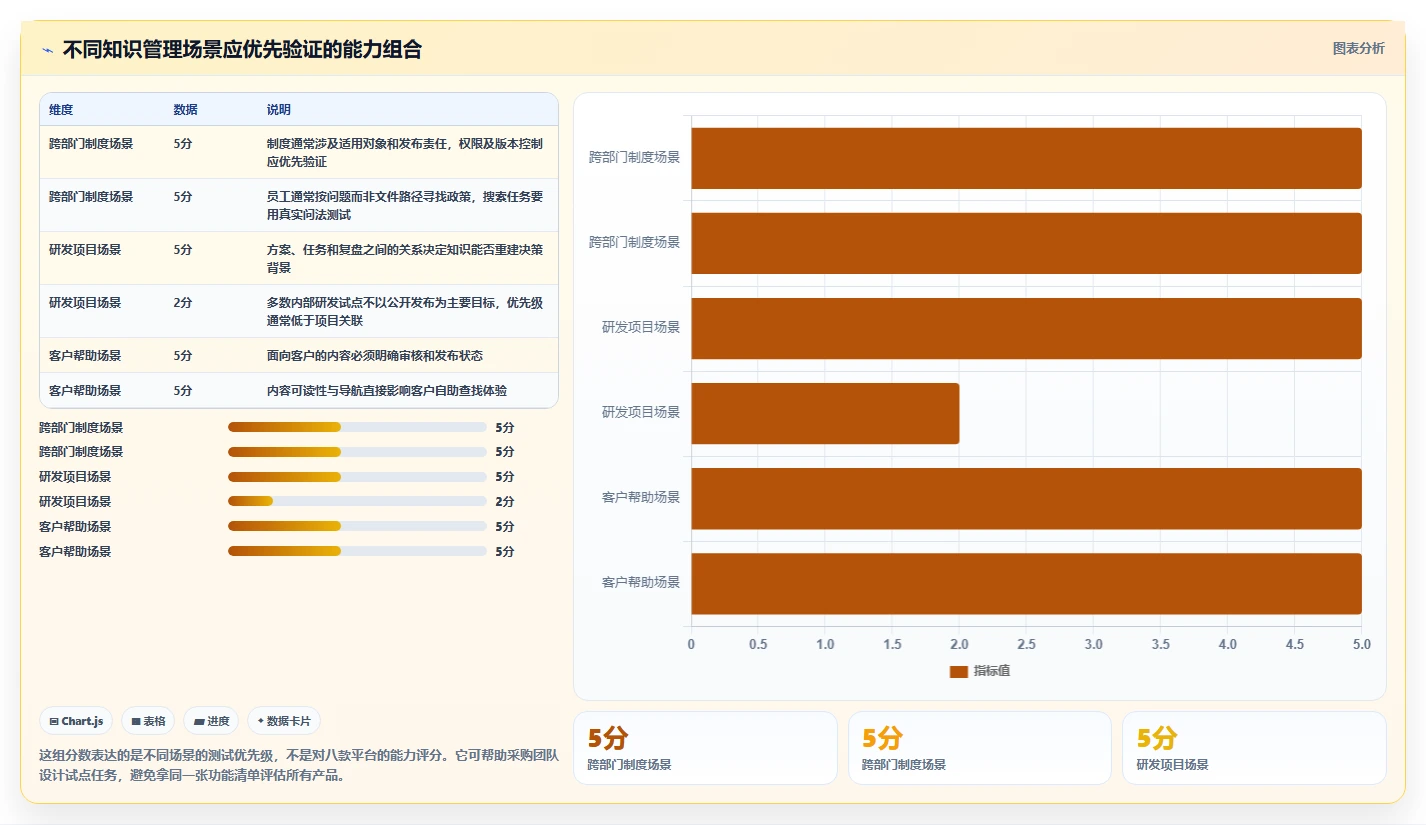The image size is (1426, 825).
Task: Click the 说明 column header
Action: pyautogui.click(x=279, y=110)
